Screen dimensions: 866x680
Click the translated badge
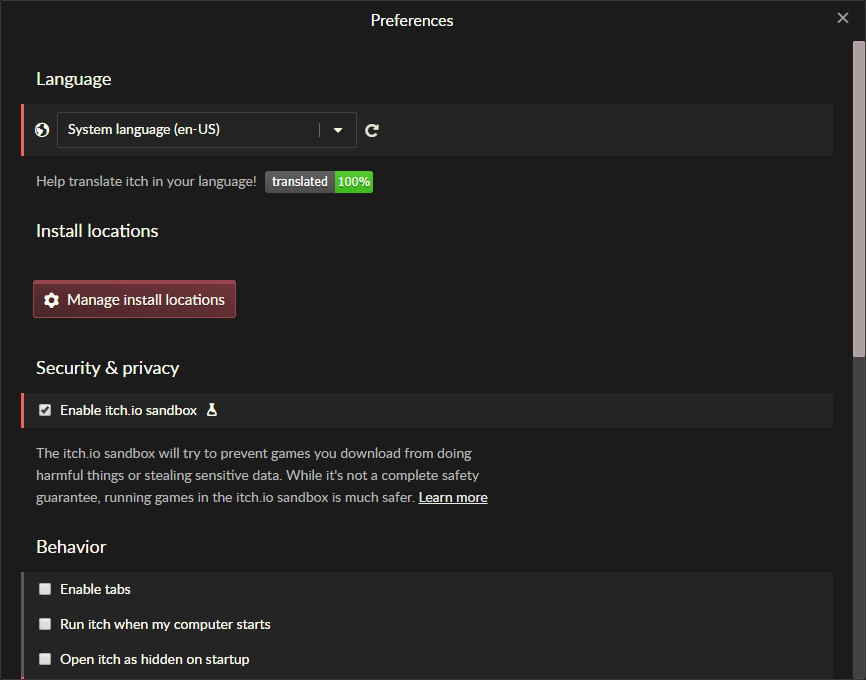[x=299, y=181]
